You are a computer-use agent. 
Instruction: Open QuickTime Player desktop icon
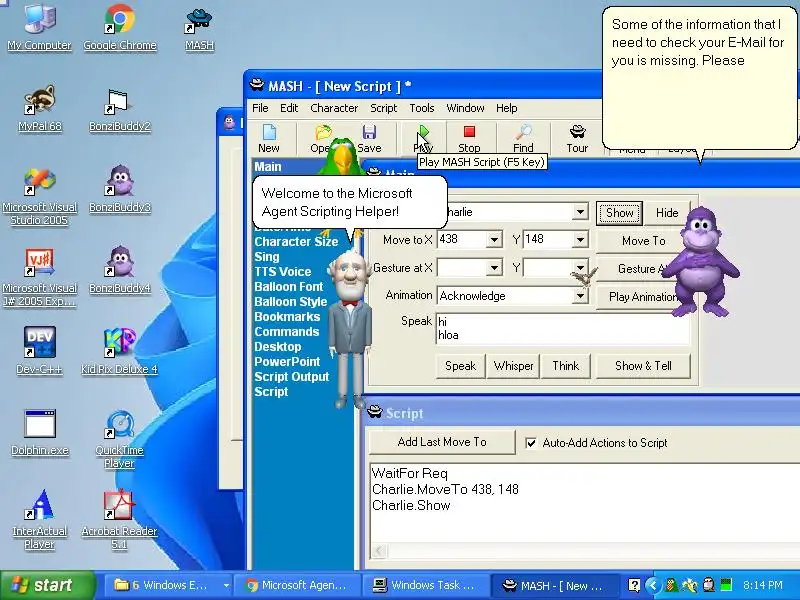tap(119, 439)
